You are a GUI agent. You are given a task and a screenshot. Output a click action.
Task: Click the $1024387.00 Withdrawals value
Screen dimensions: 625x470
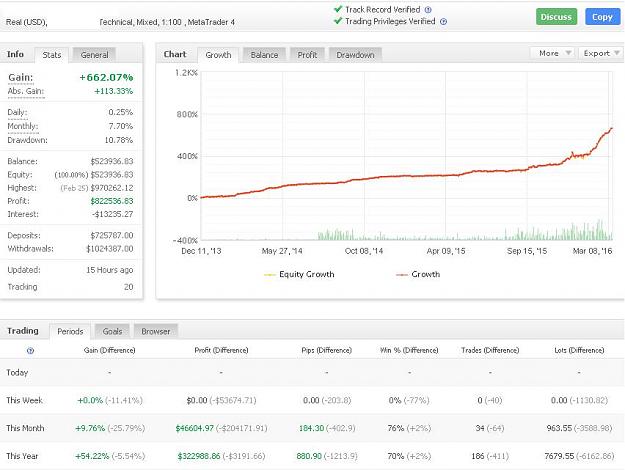tap(110, 248)
